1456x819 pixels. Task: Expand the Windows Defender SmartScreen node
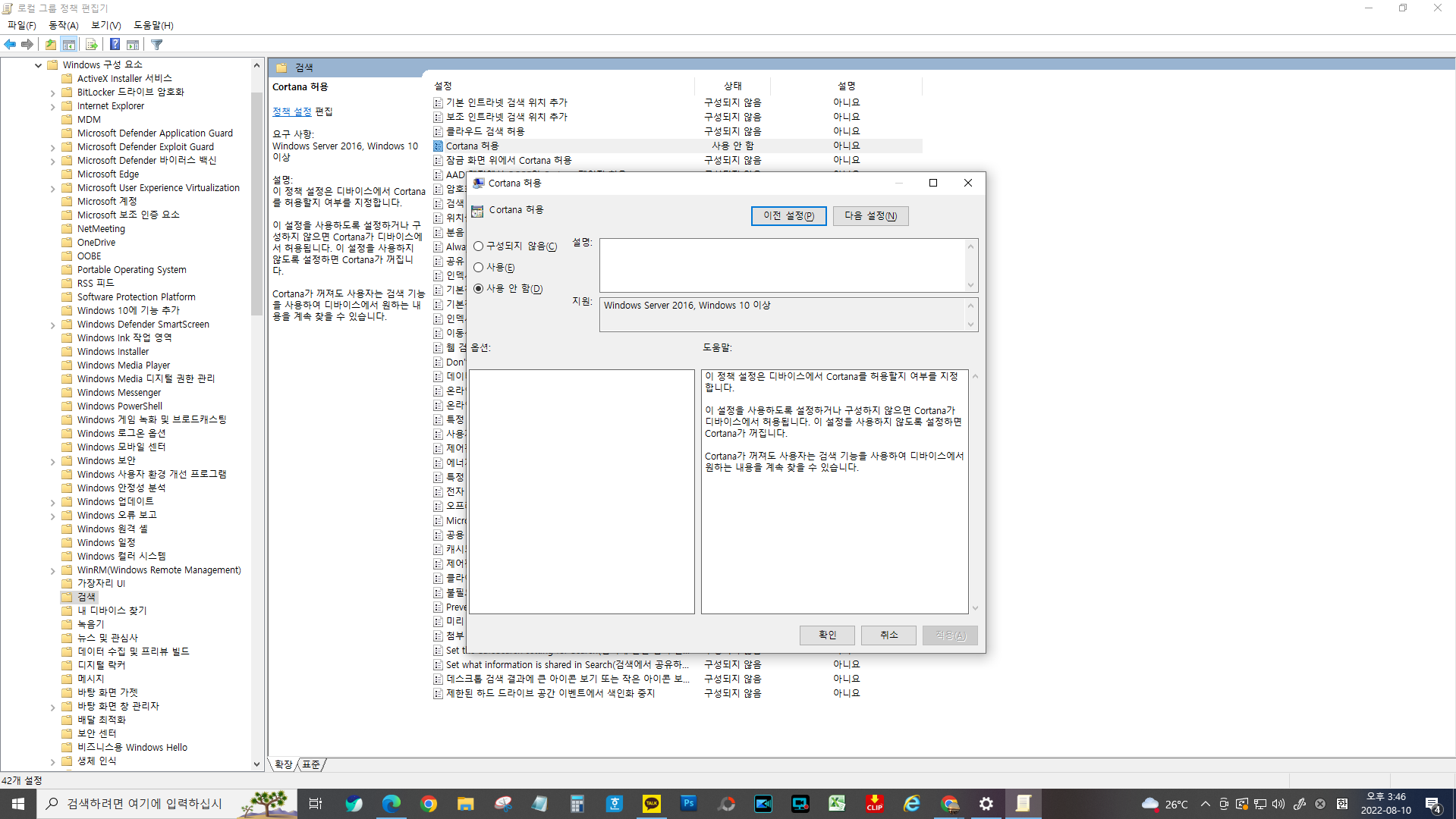52,325
